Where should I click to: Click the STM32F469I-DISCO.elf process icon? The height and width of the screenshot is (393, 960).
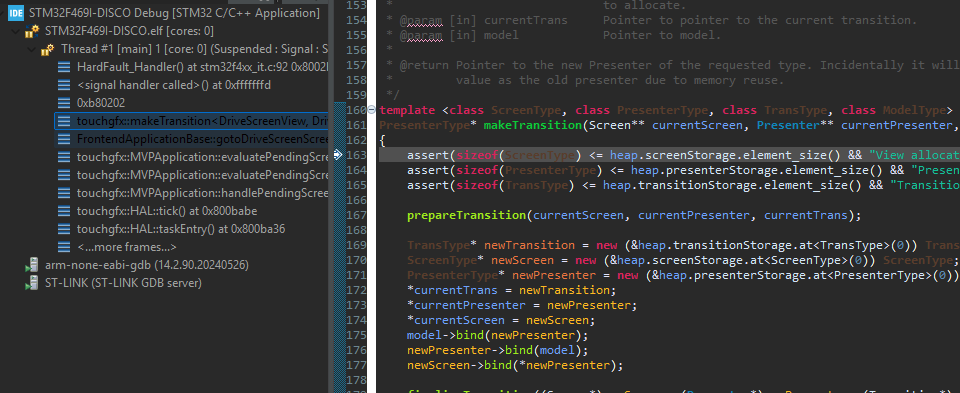coord(32,31)
